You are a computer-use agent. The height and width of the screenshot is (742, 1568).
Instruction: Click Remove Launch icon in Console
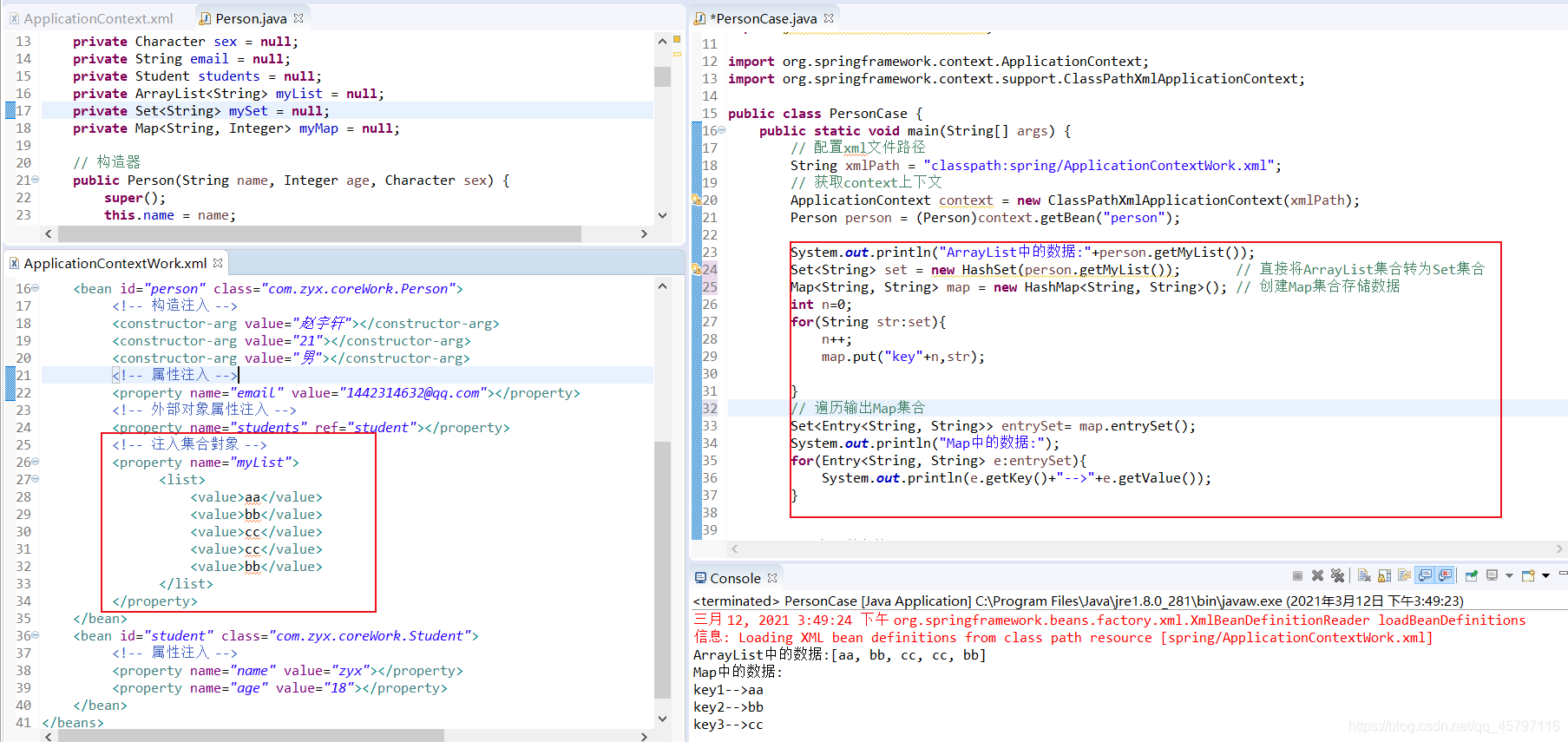point(1317,575)
